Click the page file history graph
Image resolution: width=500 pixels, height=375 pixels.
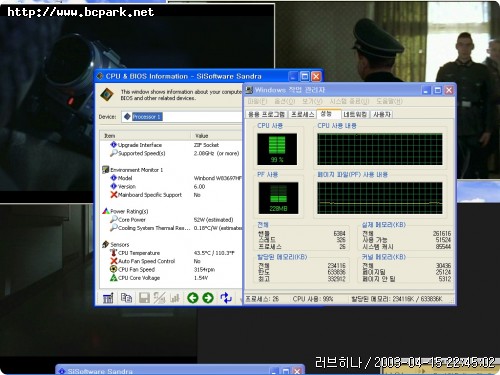(x=380, y=198)
